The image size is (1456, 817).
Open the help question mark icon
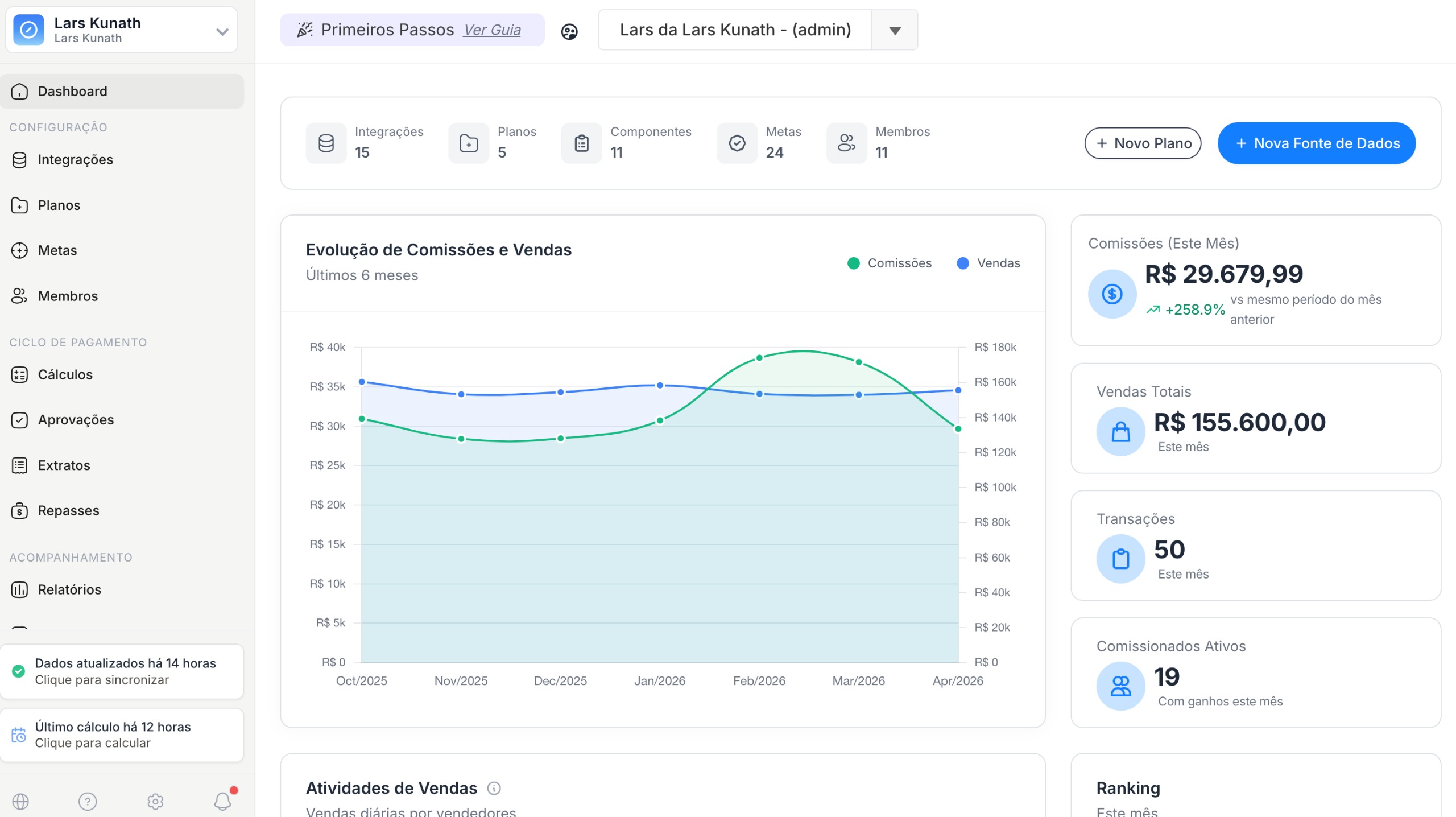tap(88, 802)
